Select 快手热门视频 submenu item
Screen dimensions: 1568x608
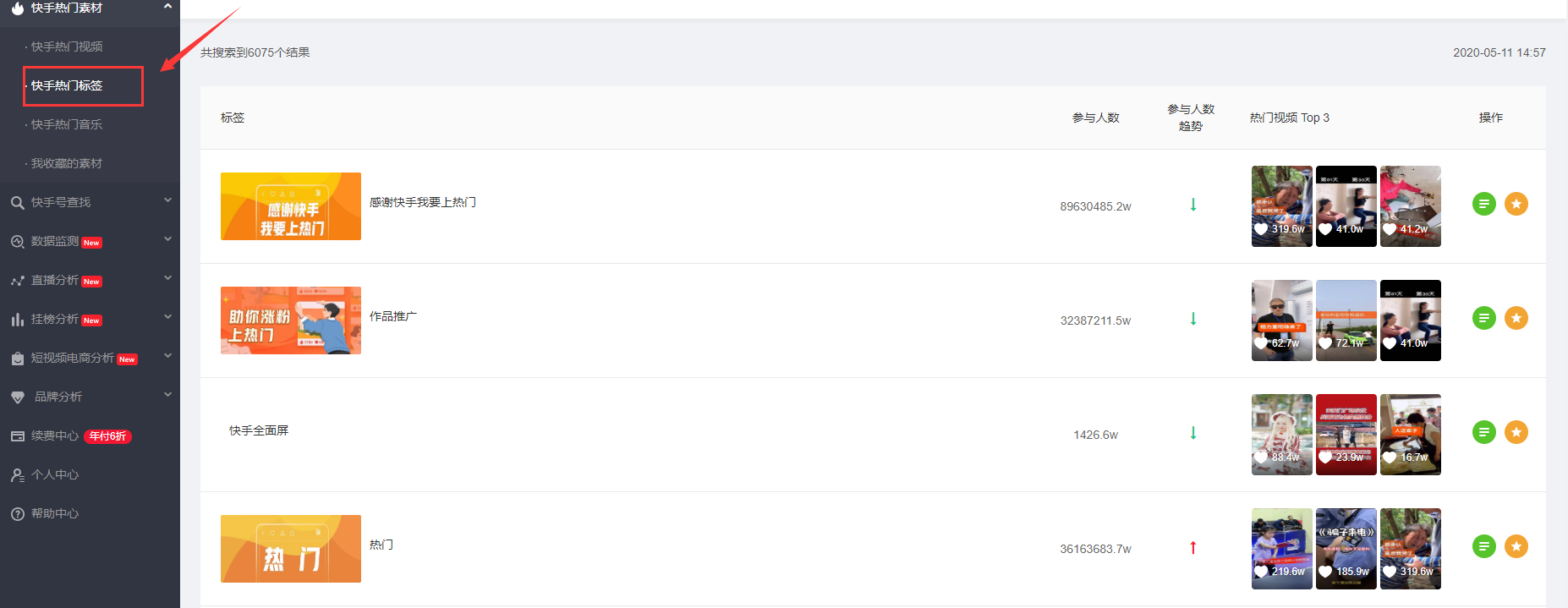(x=67, y=47)
